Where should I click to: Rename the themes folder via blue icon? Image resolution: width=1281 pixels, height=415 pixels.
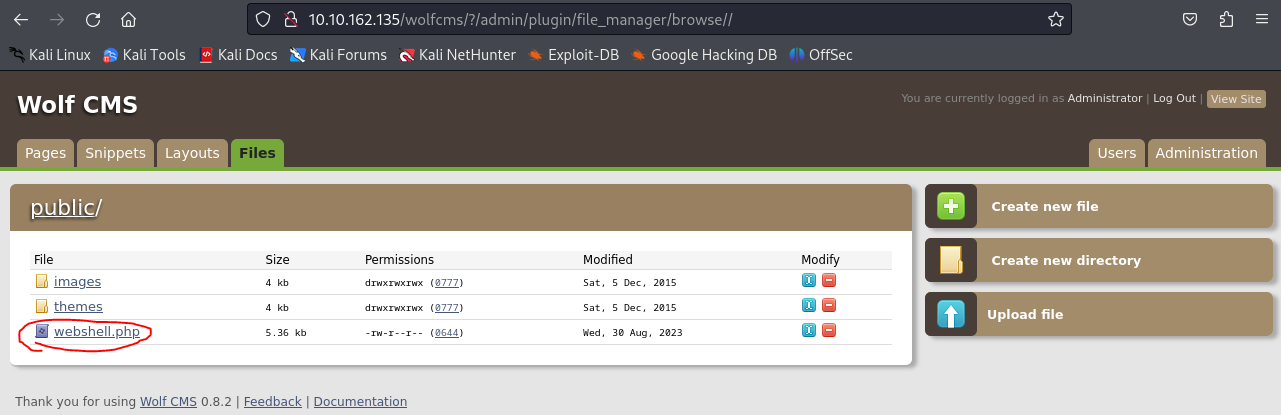tap(809, 306)
